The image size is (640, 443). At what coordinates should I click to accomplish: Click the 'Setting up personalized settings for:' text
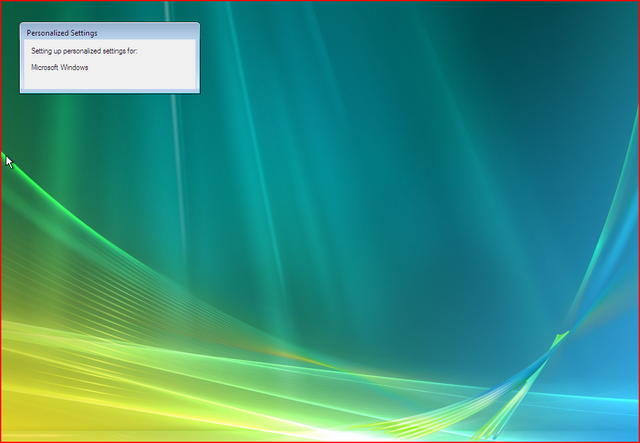tap(84, 51)
